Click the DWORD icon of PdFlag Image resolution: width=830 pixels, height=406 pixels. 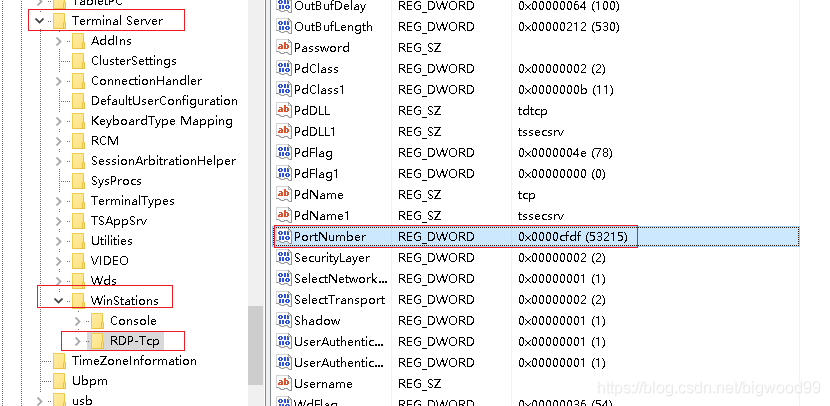click(x=284, y=152)
